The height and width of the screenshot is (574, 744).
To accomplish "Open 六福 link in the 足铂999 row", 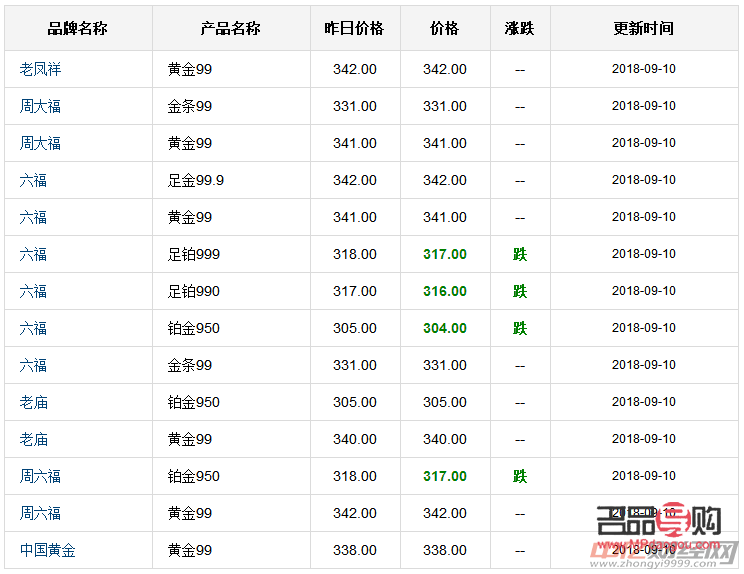I will pyautogui.click(x=33, y=254).
